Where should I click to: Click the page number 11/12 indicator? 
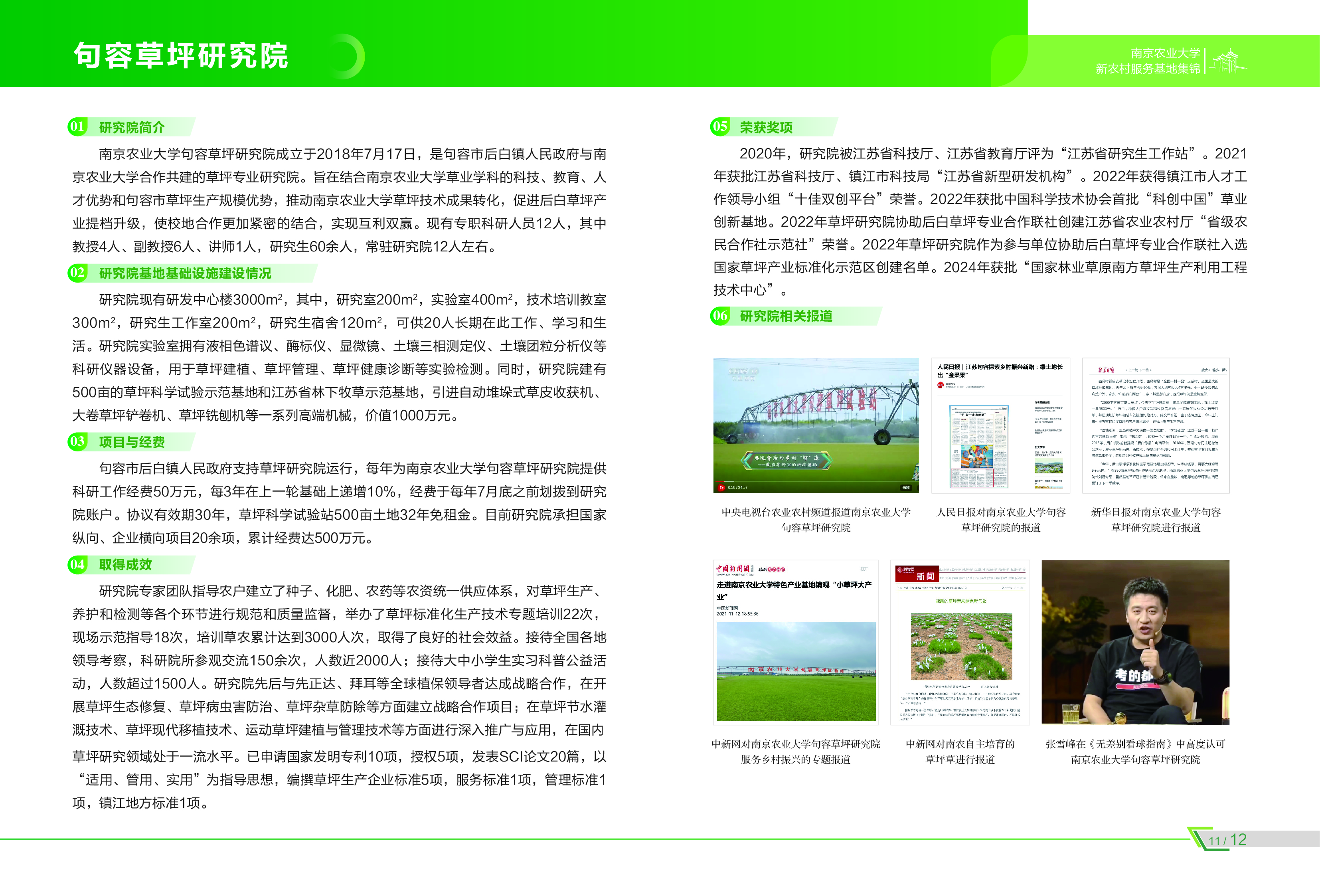1227,840
